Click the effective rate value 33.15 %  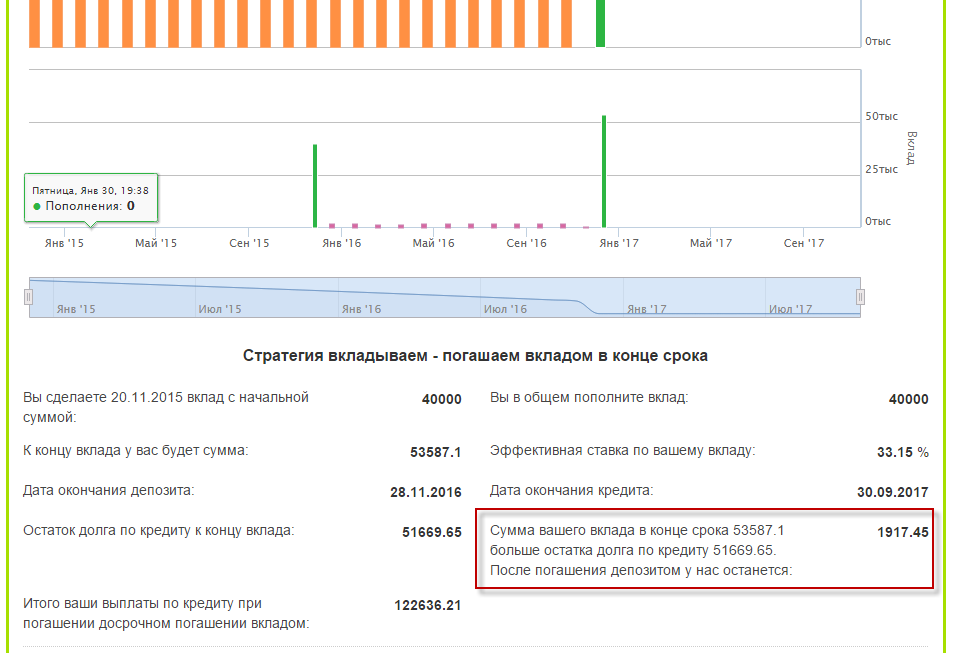pyautogui.click(x=902, y=452)
